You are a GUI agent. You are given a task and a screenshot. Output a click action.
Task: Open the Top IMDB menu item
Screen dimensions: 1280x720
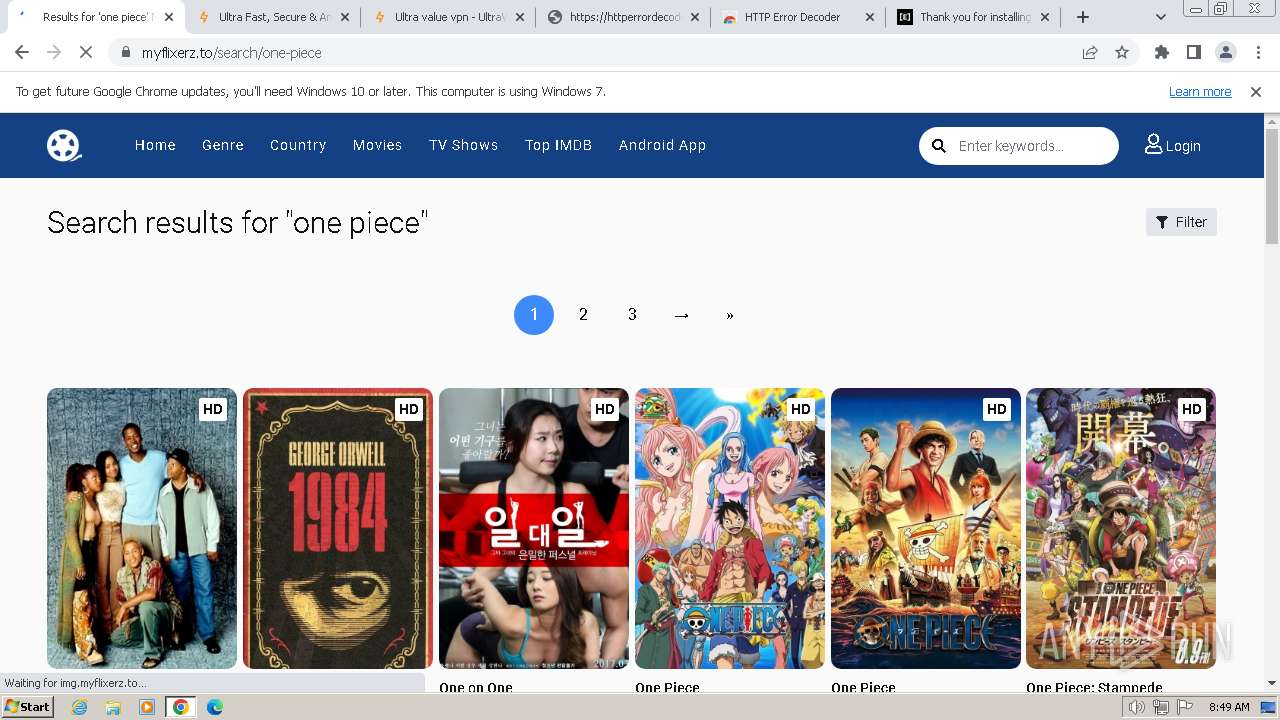[x=558, y=145]
